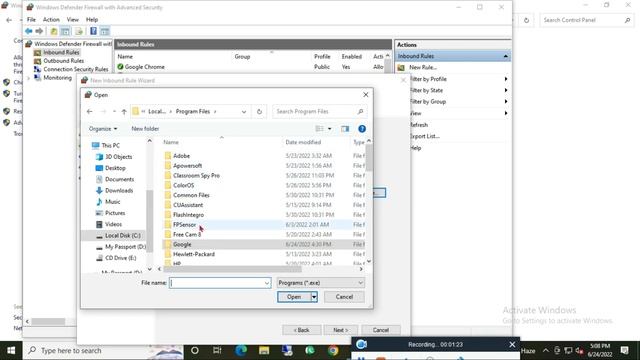Open the Programs (*.exe) file type dropdown
Viewport: 640px width, 360px height.
320,283
